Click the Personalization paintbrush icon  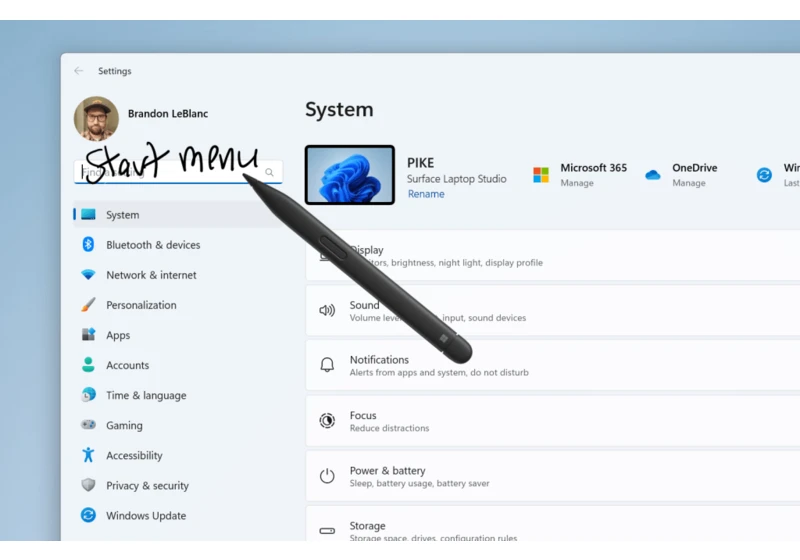[88, 304]
